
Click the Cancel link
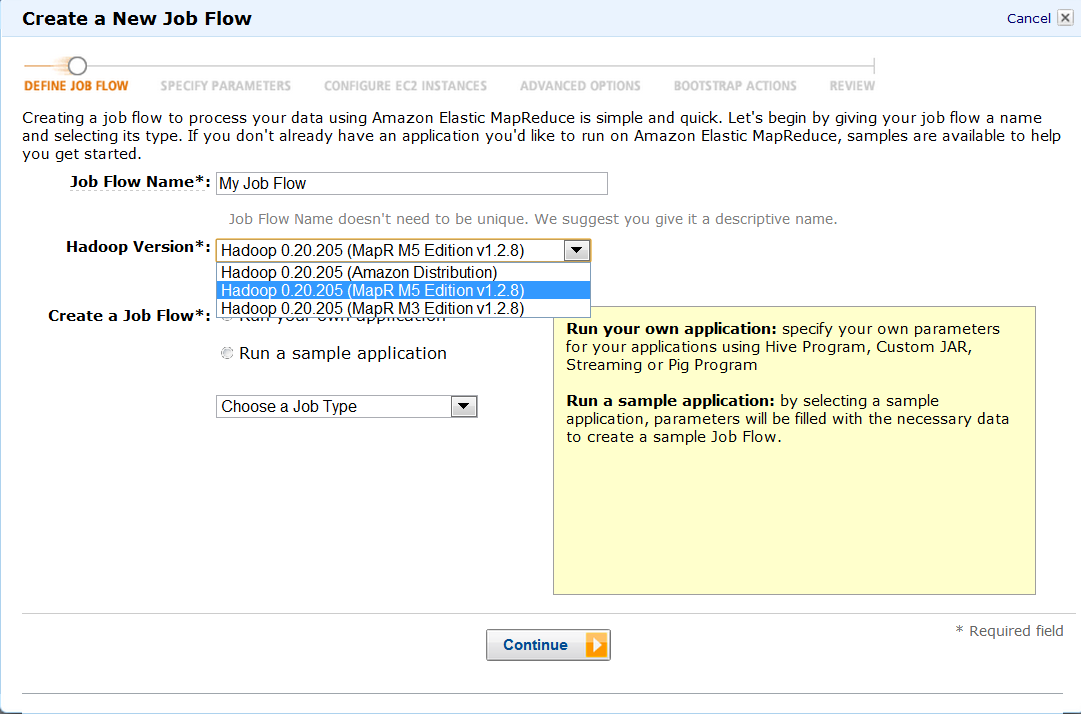coord(1028,19)
